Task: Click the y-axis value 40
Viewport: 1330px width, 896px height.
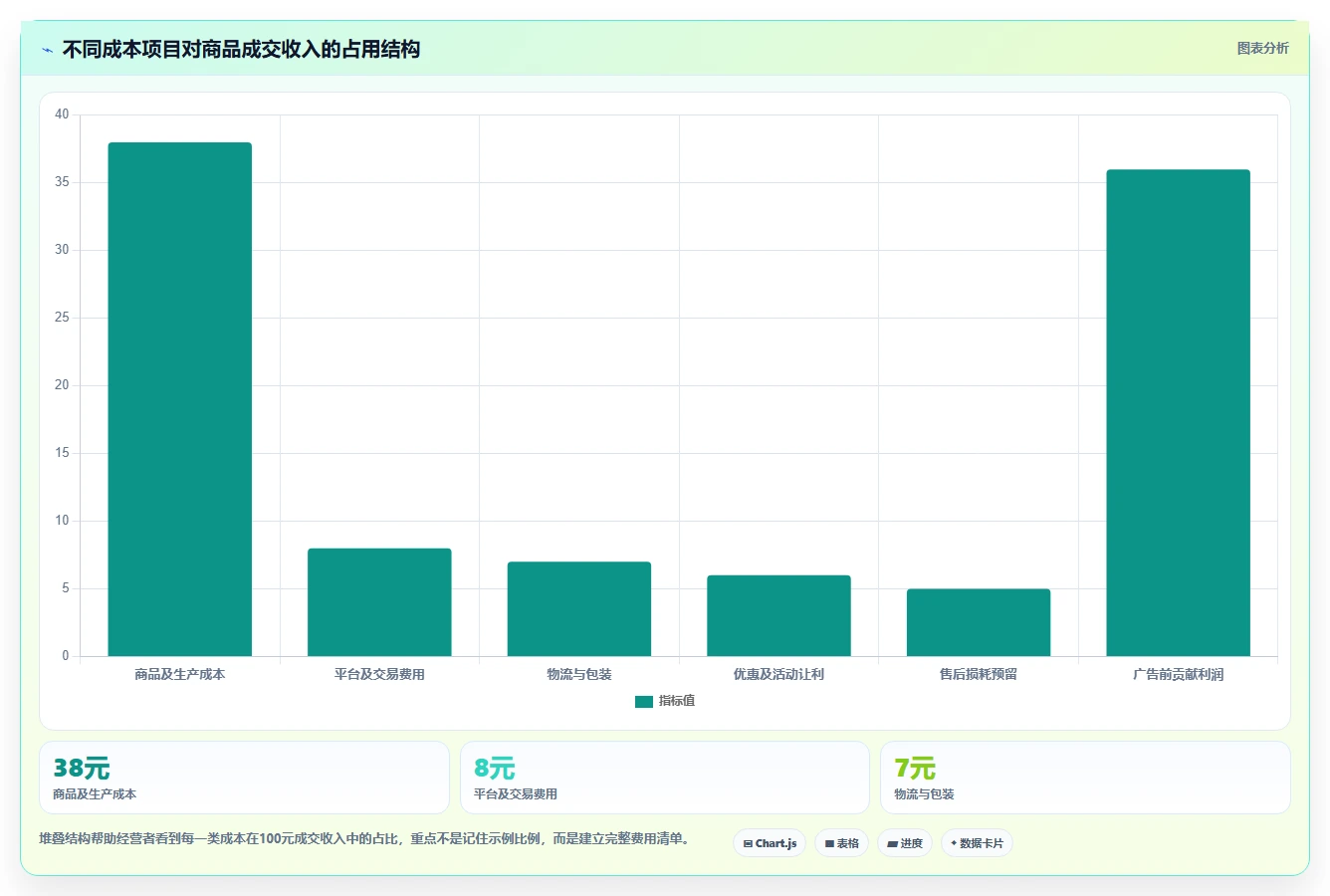Action: pyautogui.click(x=62, y=114)
